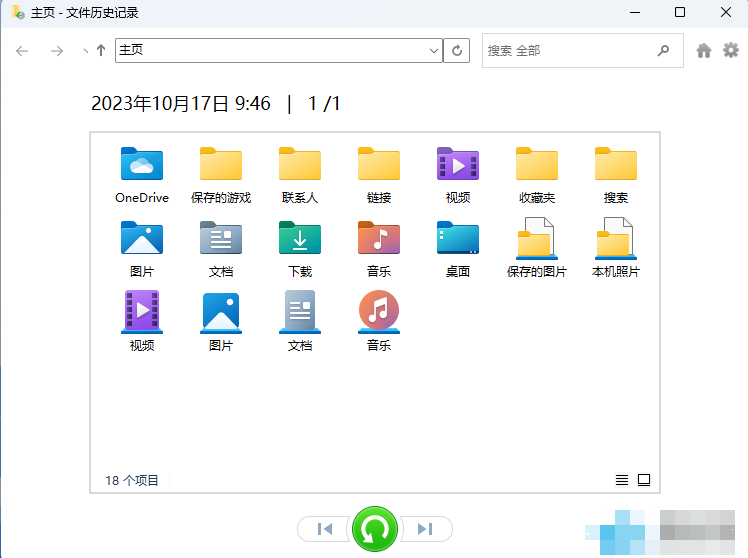Open the settings gear menu
This screenshot has height=558, width=748.
(x=731, y=50)
